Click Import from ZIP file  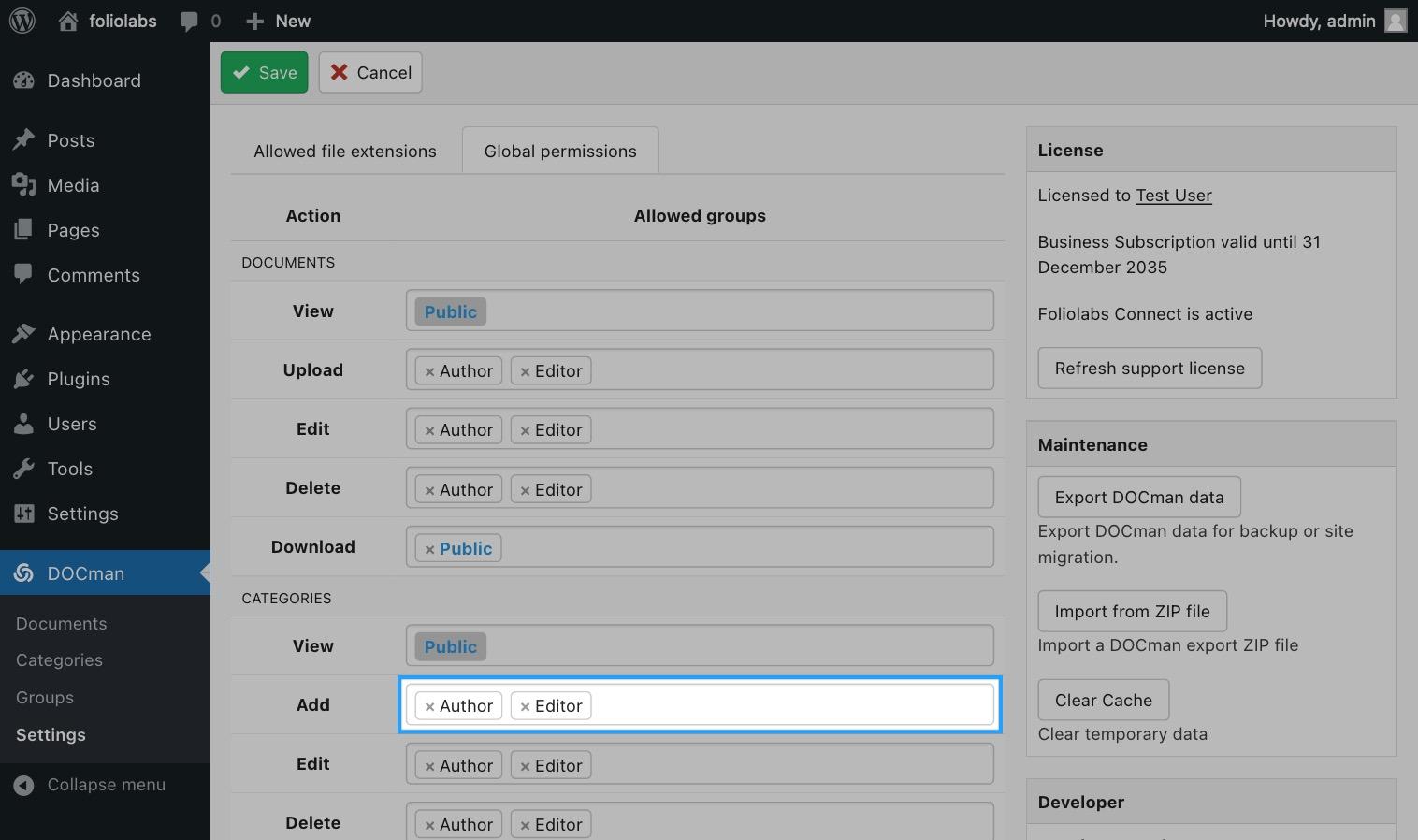pyautogui.click(x=1133, y=611)
